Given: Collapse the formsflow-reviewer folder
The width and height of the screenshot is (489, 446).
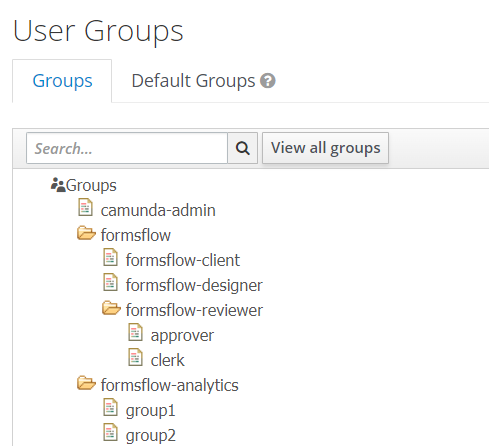Looking at the screenshot, I should click(111, 308).
